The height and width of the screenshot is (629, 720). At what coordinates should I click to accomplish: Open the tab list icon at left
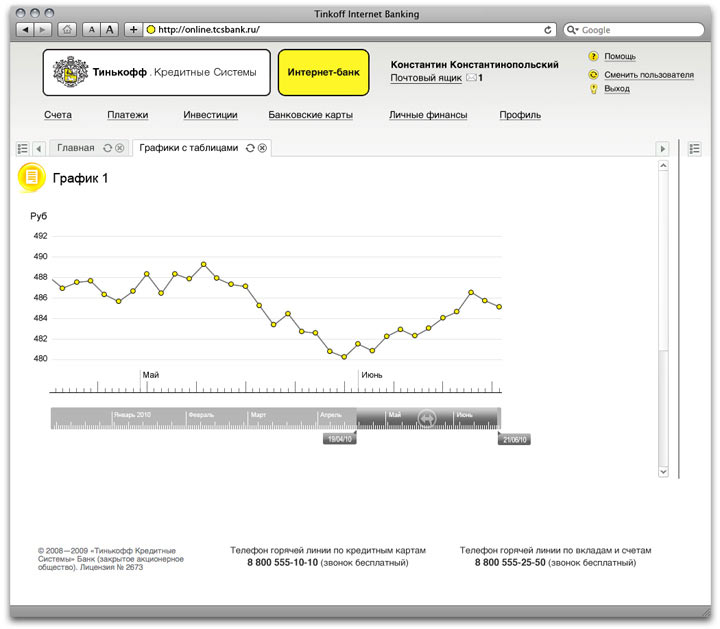pyautogui.click(x=23, y=148)
